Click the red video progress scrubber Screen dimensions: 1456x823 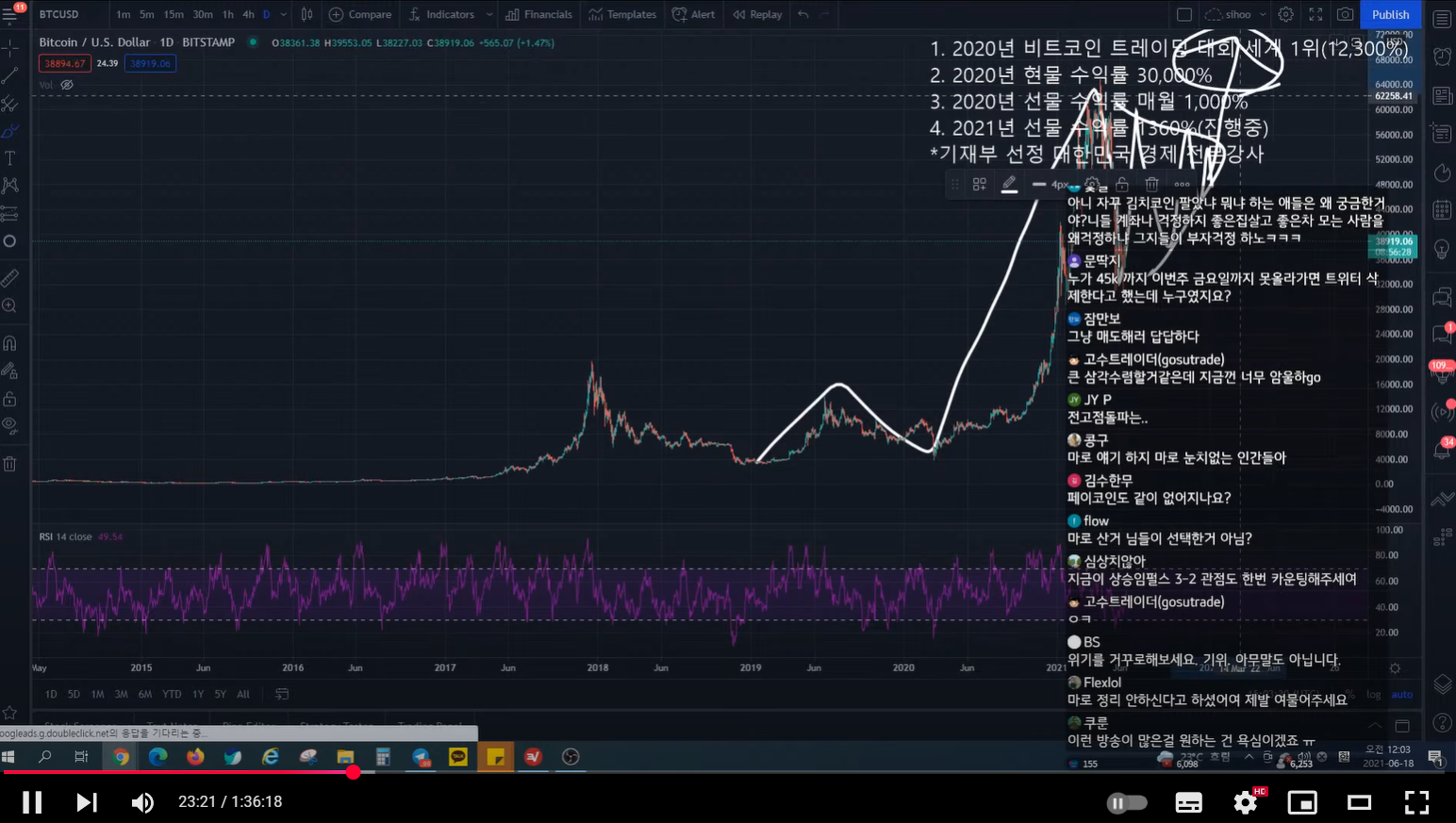coord(353,772)
